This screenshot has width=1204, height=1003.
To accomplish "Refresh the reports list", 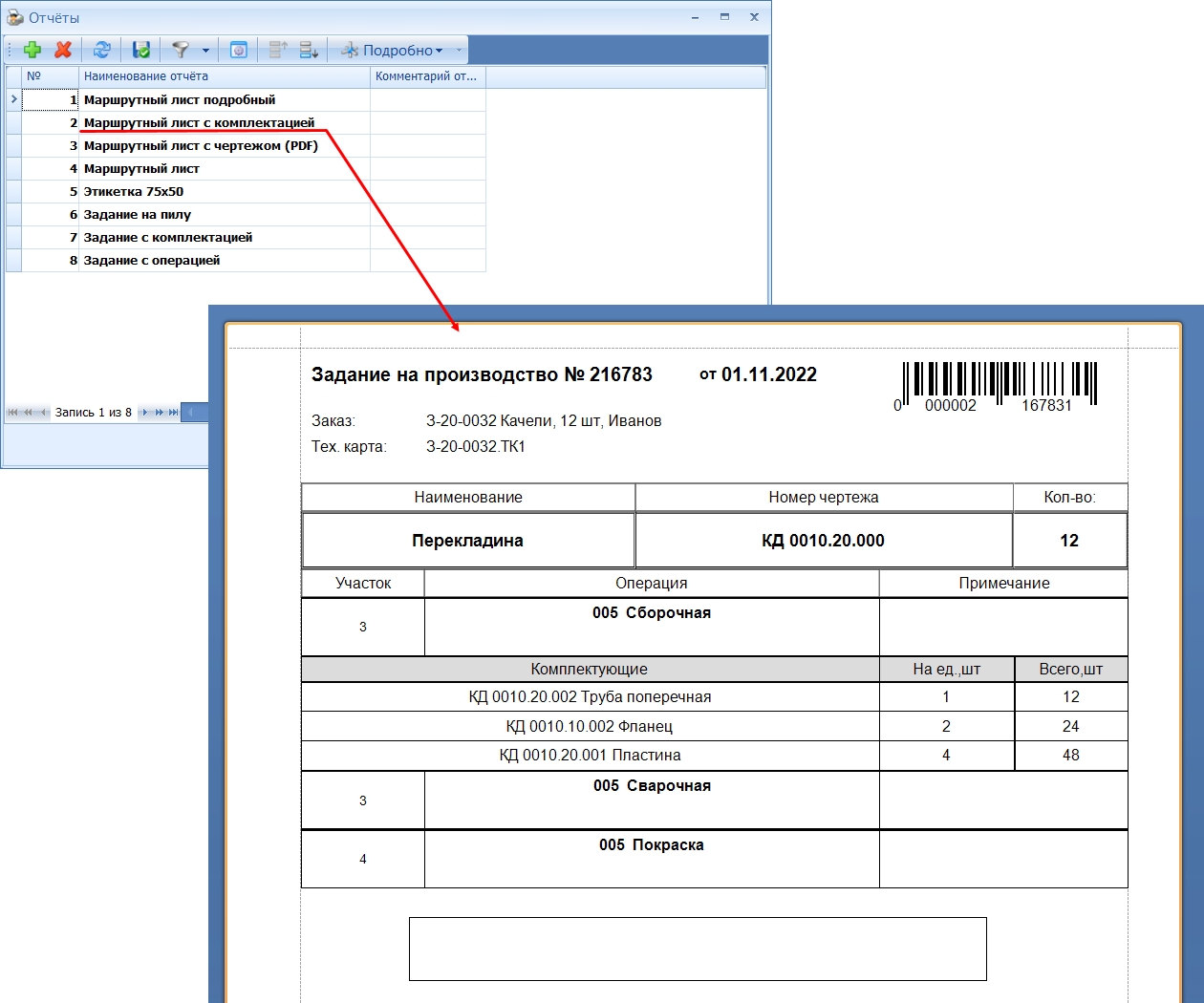I will click(x=102, y=50).
